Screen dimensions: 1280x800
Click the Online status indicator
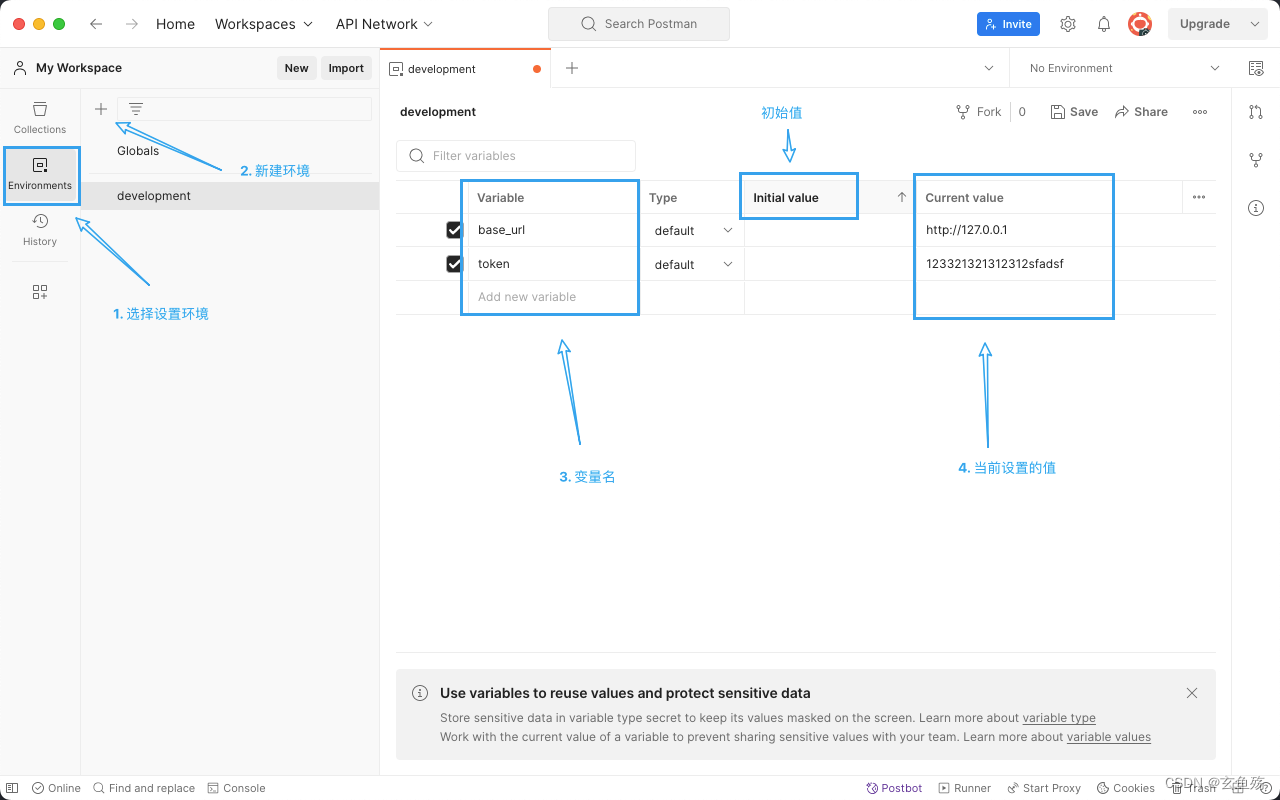pyautogui.click(x=56, y=788)
